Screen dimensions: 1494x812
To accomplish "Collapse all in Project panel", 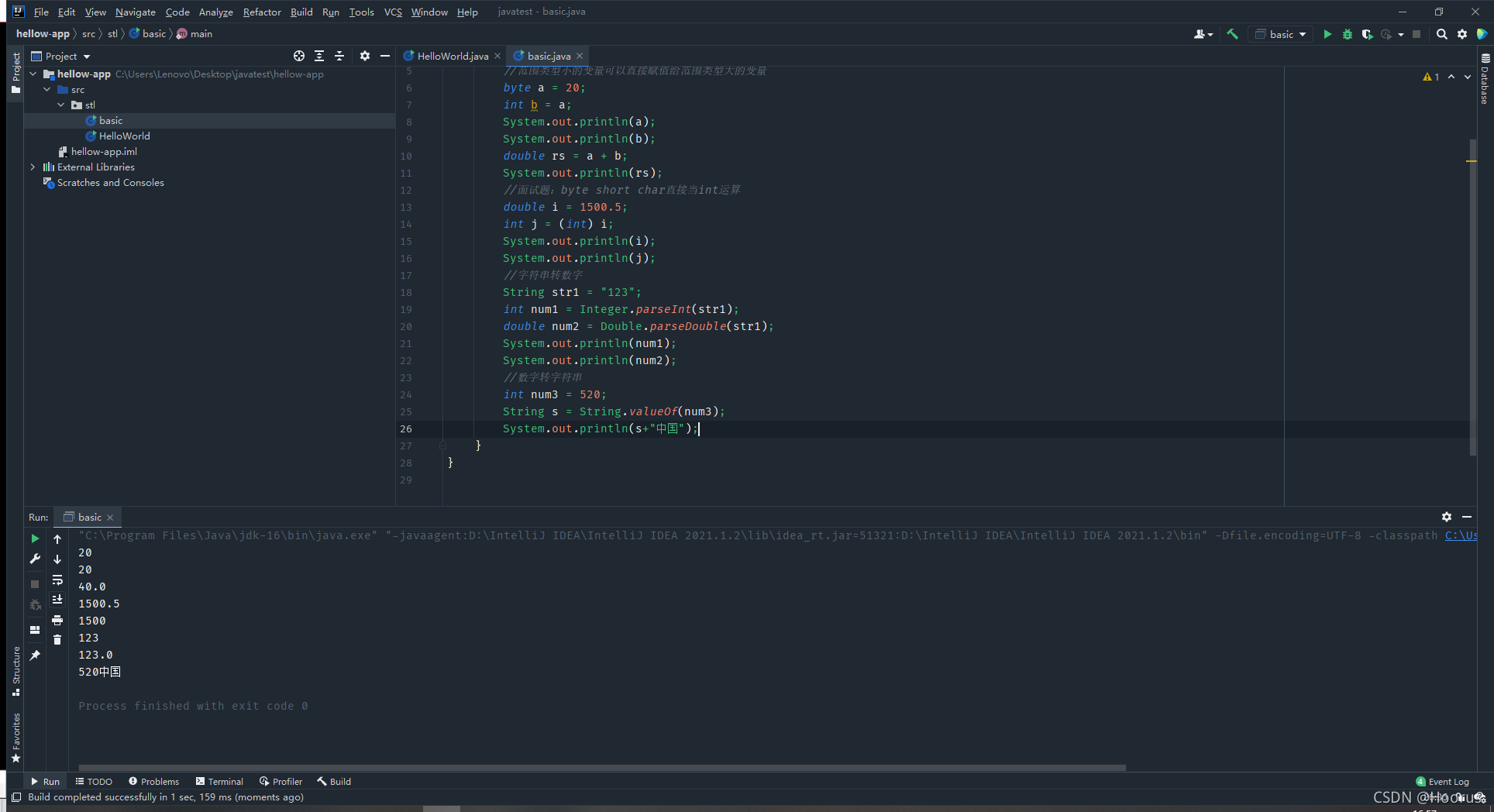I will (339, 56).
